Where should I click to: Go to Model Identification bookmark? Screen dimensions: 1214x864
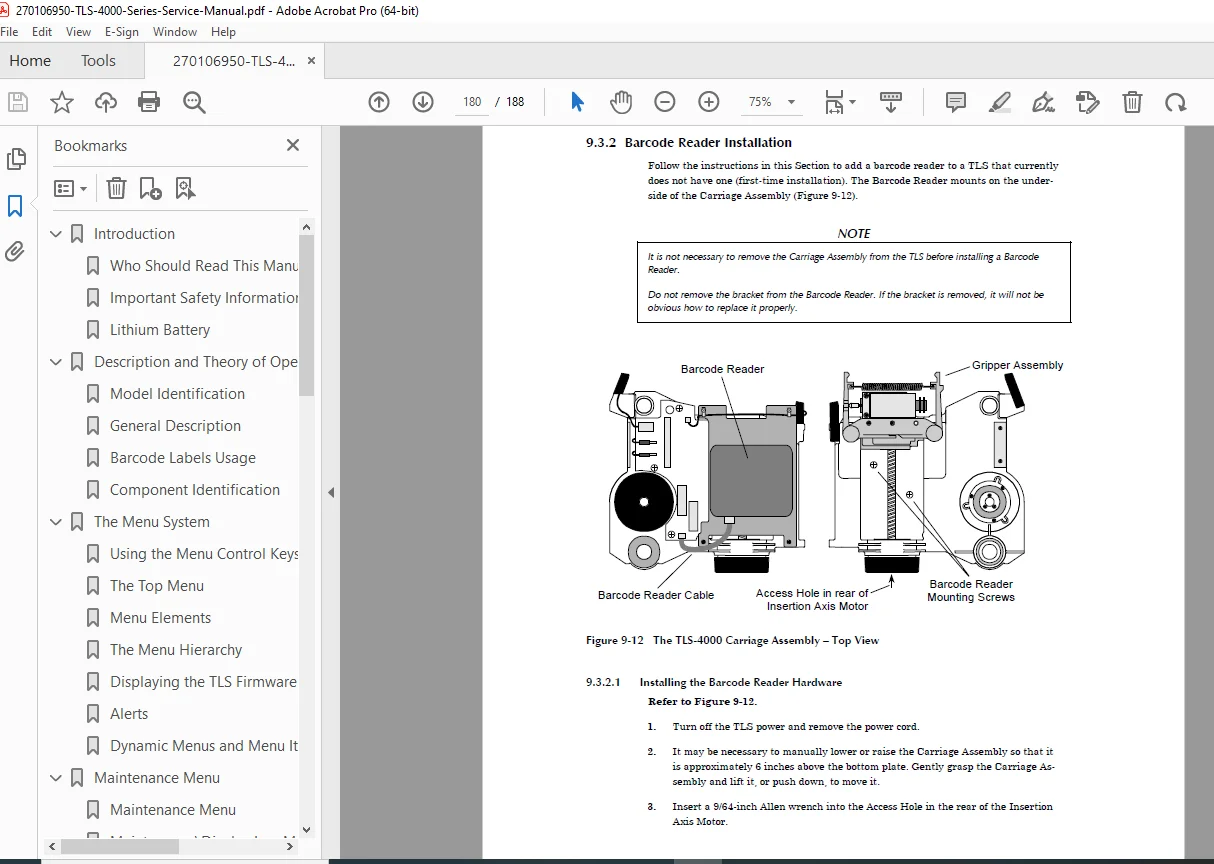pos(177,394)
